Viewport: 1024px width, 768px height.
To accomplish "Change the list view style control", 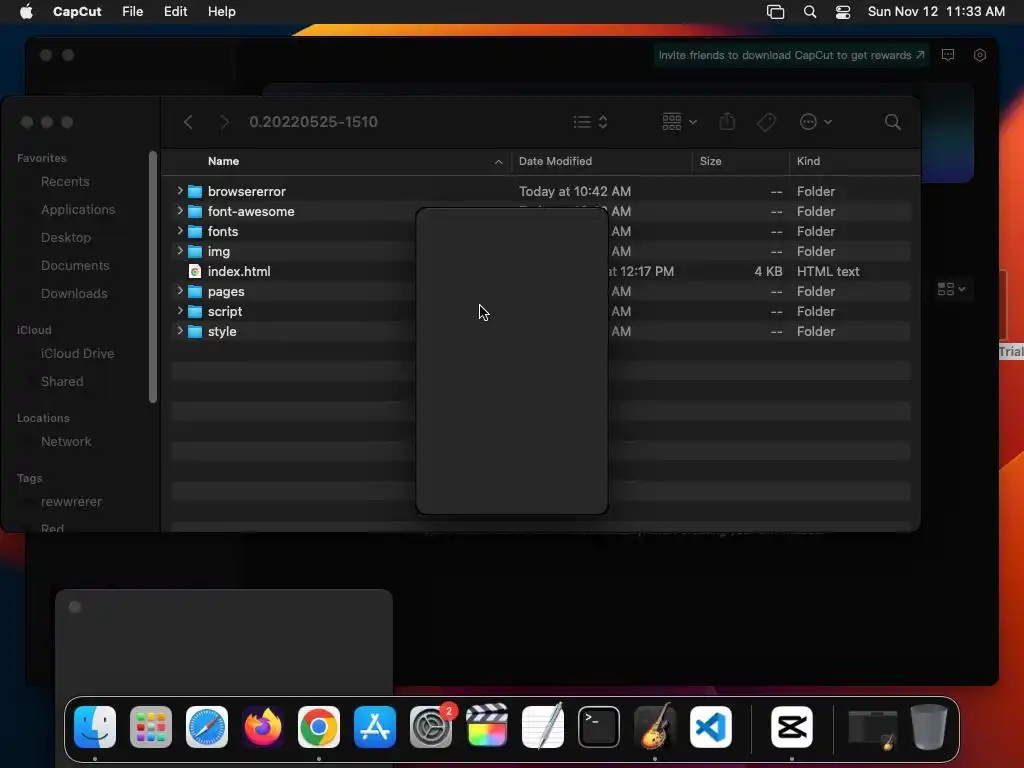I will 590,122.
